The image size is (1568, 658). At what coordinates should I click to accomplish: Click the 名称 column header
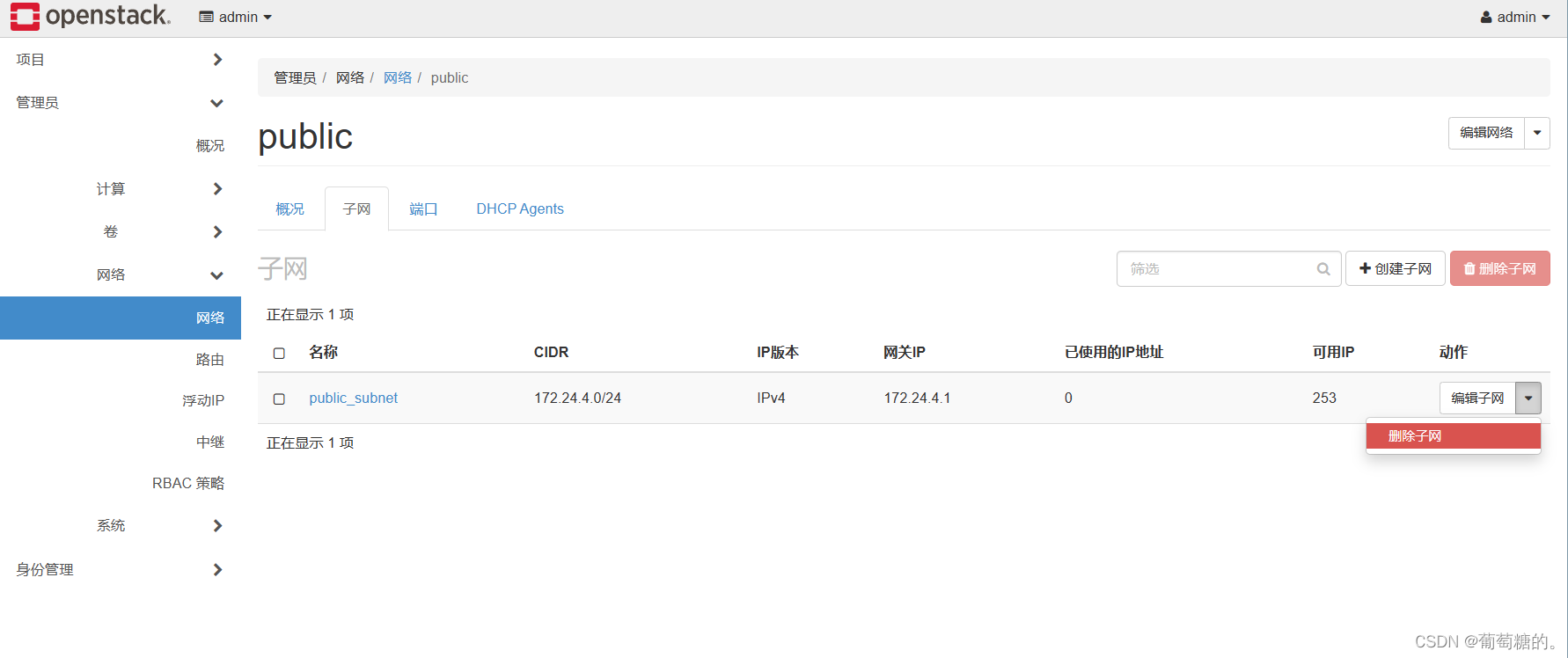323,352
